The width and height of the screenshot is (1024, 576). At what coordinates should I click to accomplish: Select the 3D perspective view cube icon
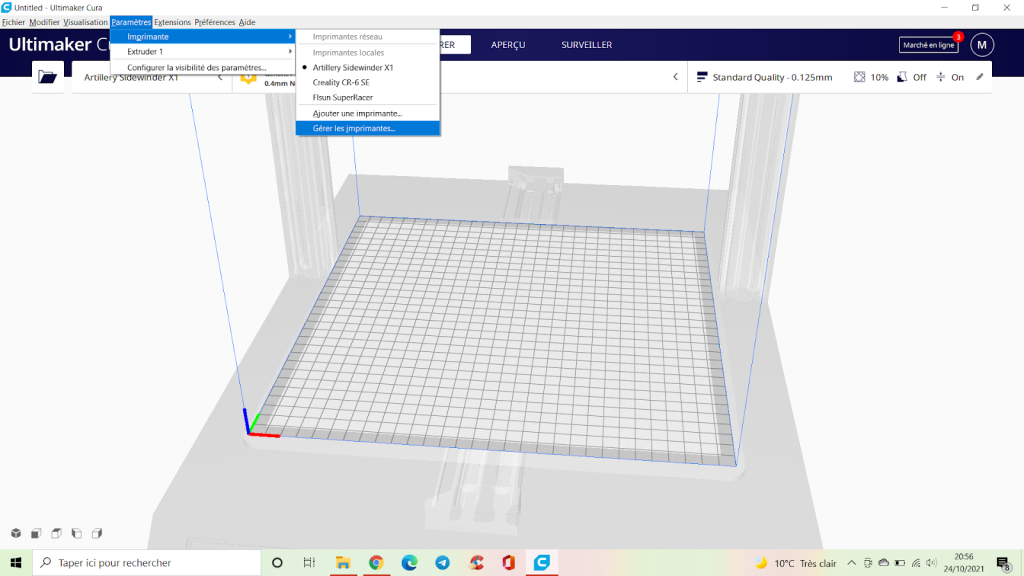(16, 534)
